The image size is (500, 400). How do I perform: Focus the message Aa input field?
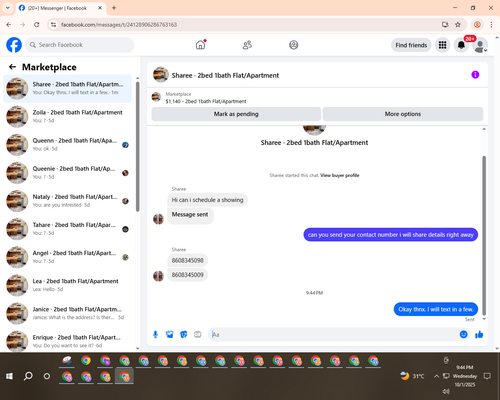pos(333,334)
